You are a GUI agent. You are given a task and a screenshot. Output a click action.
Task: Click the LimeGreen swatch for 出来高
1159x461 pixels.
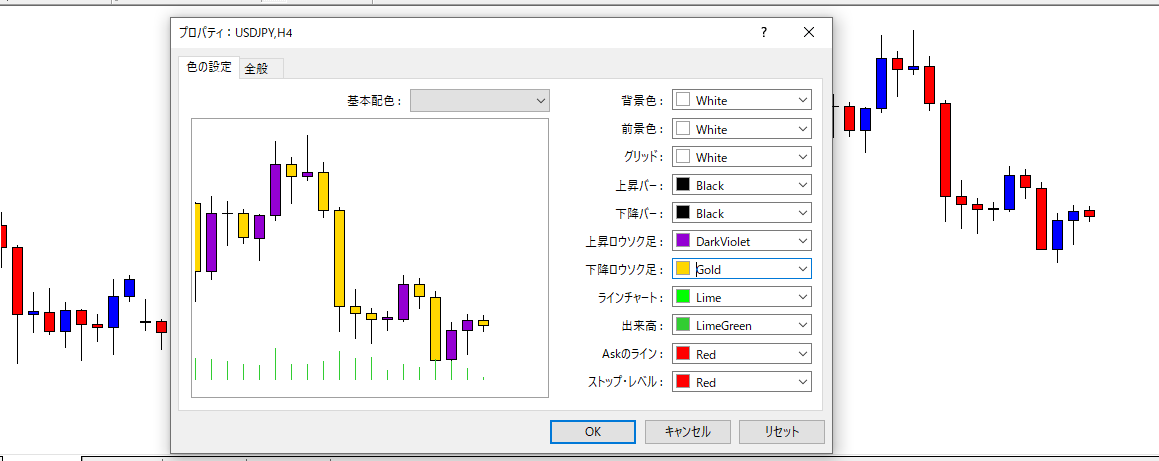tap(684, 325)
